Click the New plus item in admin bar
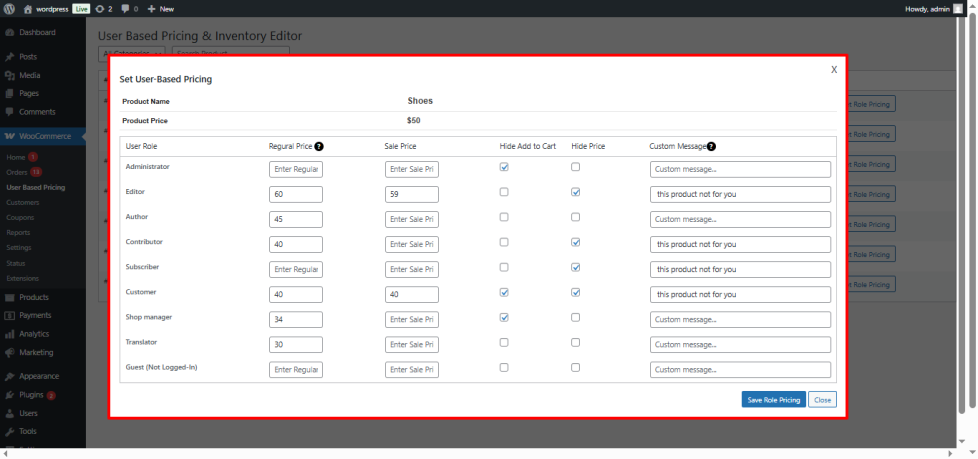This screenshot has height=459, width=978. tap(160, 8)
